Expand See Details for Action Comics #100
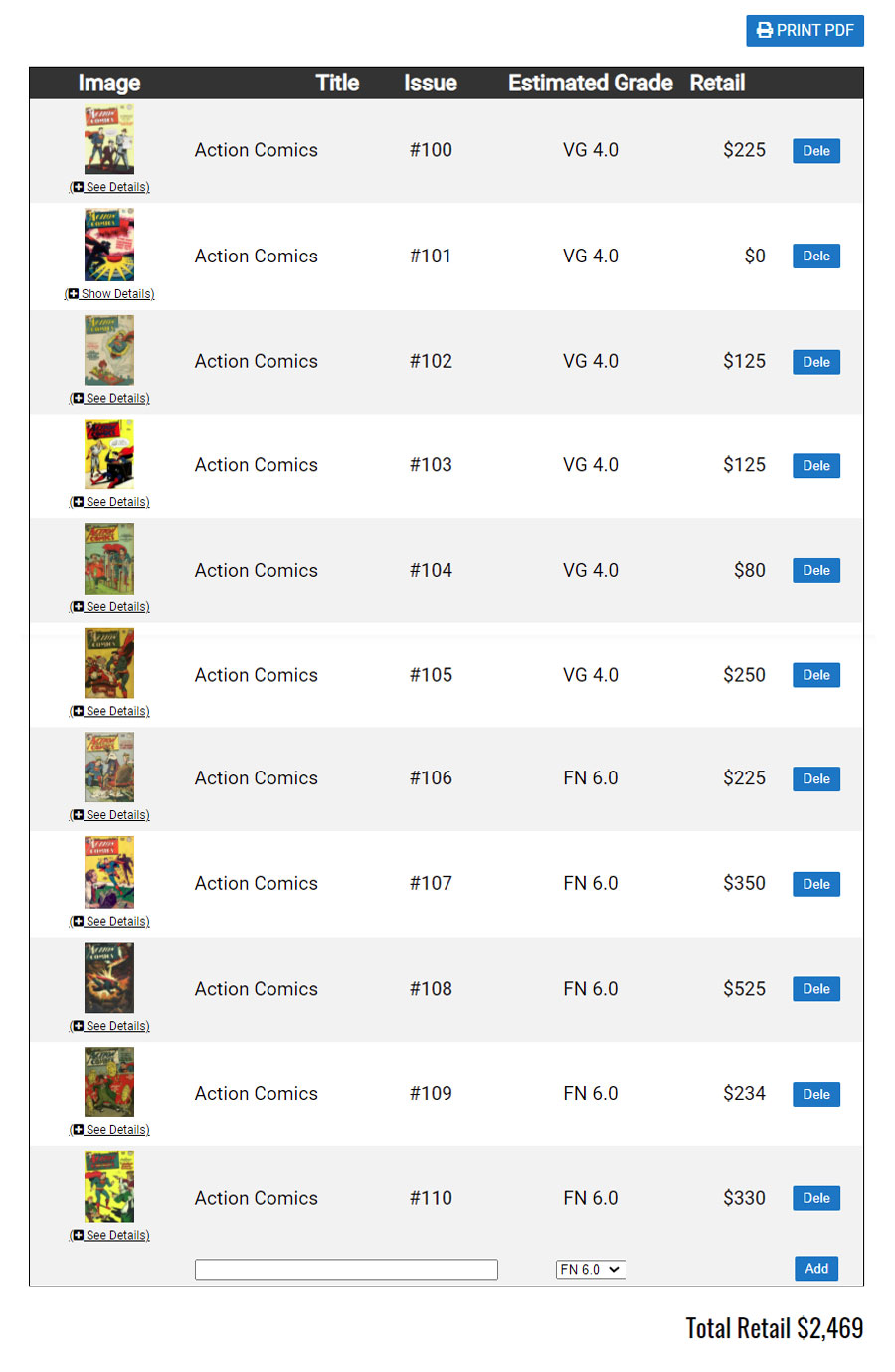The image size is (895, 1372). pos(109,187)
